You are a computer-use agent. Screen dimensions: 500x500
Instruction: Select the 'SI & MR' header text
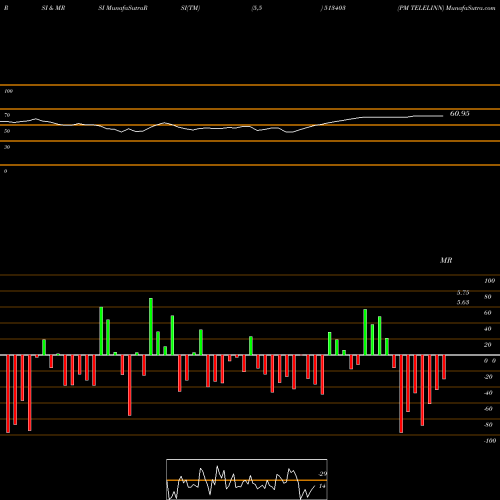(x=53, y=8)
